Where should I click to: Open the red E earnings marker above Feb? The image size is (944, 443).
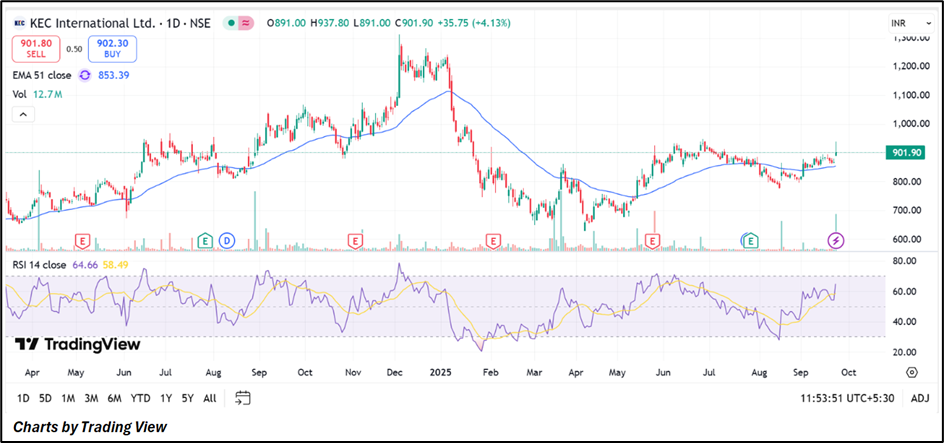[494, 241]
